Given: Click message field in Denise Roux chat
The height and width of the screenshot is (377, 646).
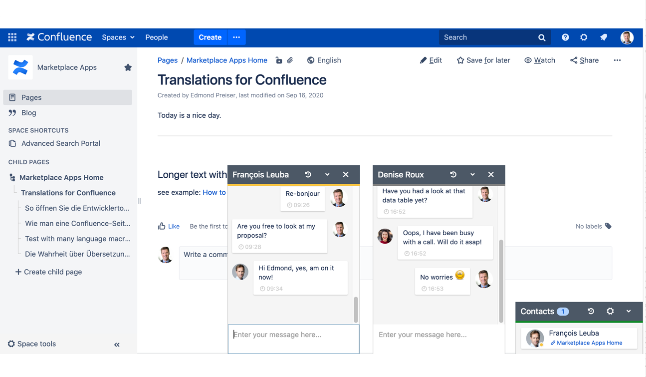Looking at the screenshot, I should click(439, 339).
